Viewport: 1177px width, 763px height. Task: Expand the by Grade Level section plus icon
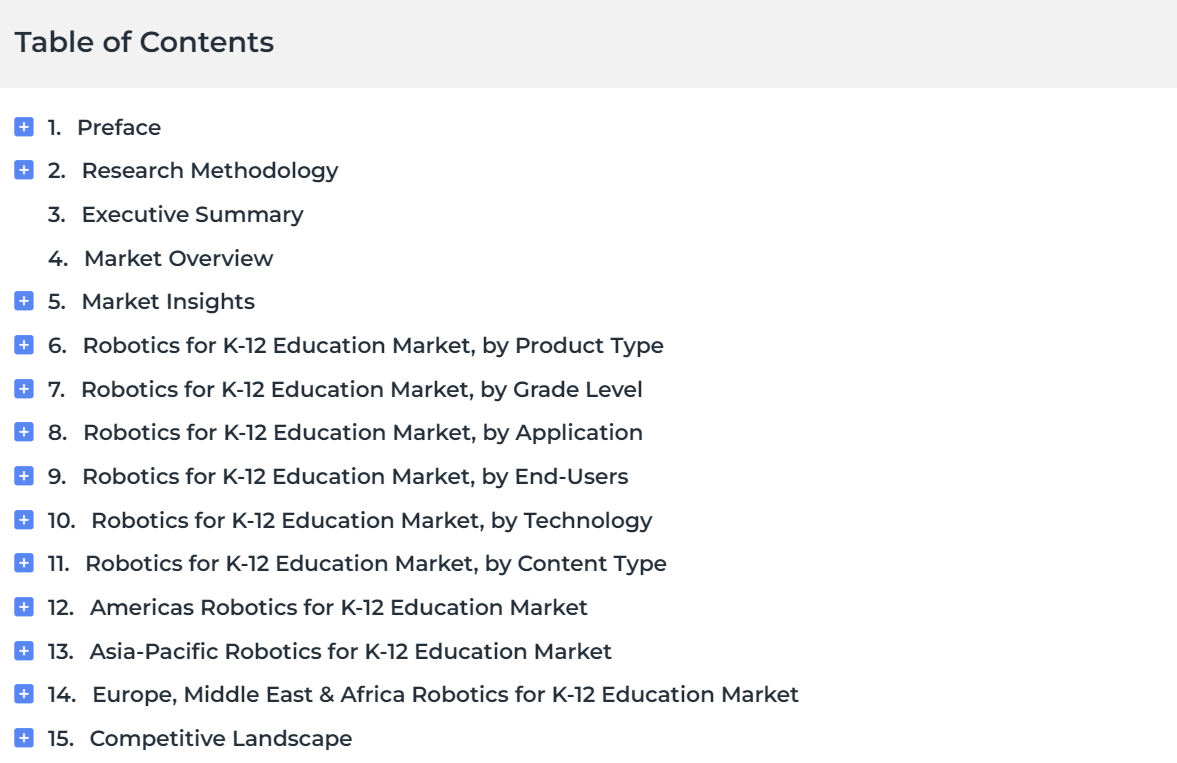[24, 389]
